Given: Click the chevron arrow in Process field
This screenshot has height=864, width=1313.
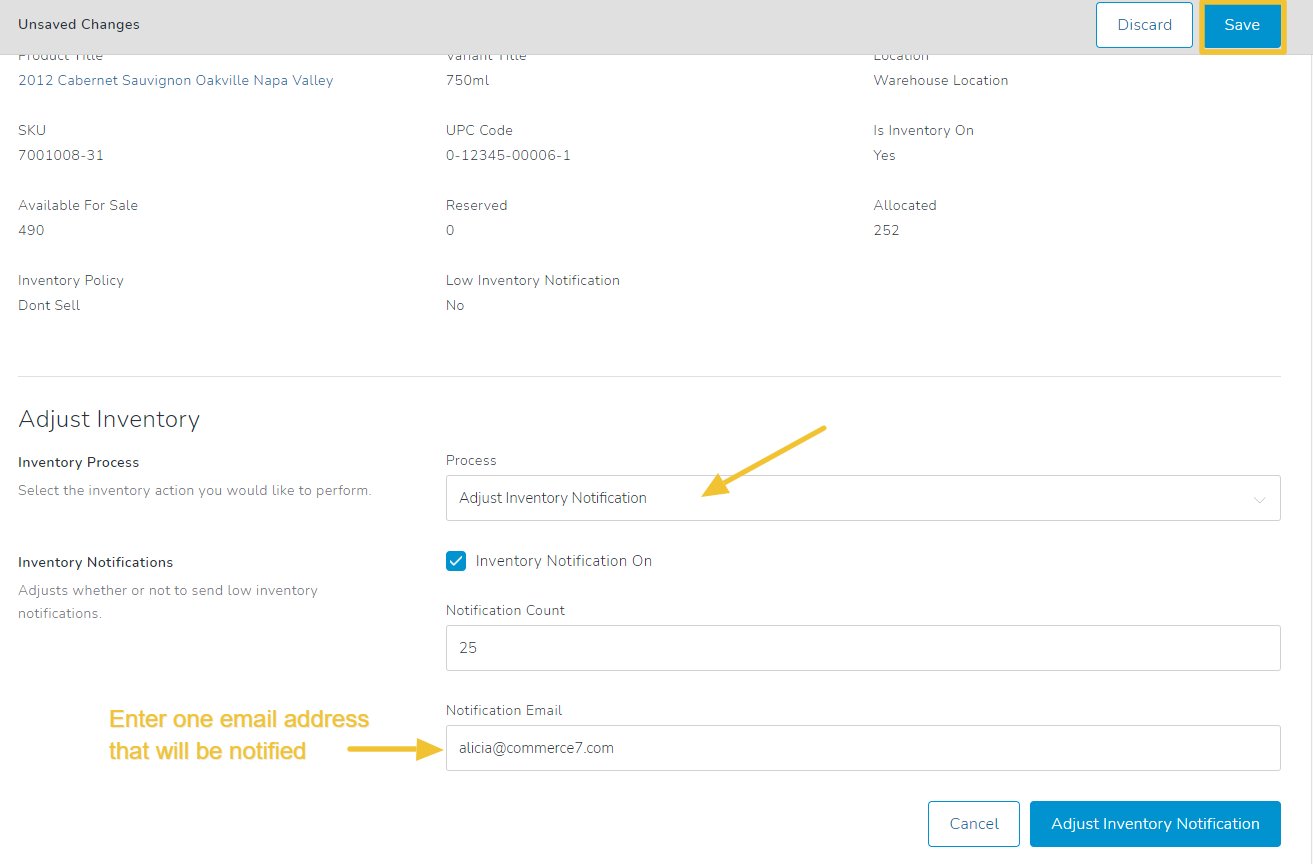Looking at the screenshot, I should 1259,499.
